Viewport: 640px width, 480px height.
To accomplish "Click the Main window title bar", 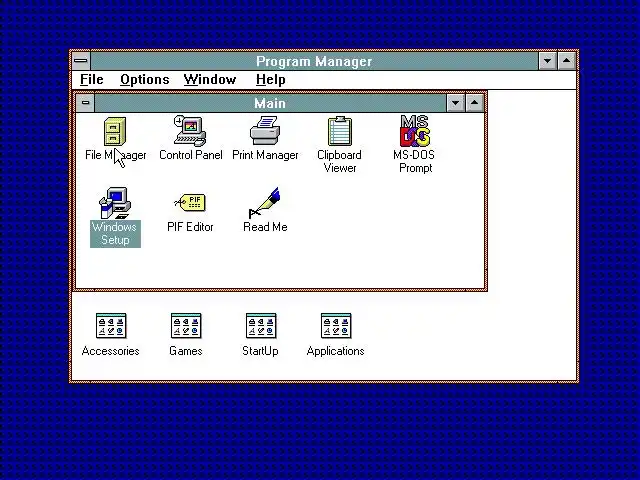I will 270,103.
